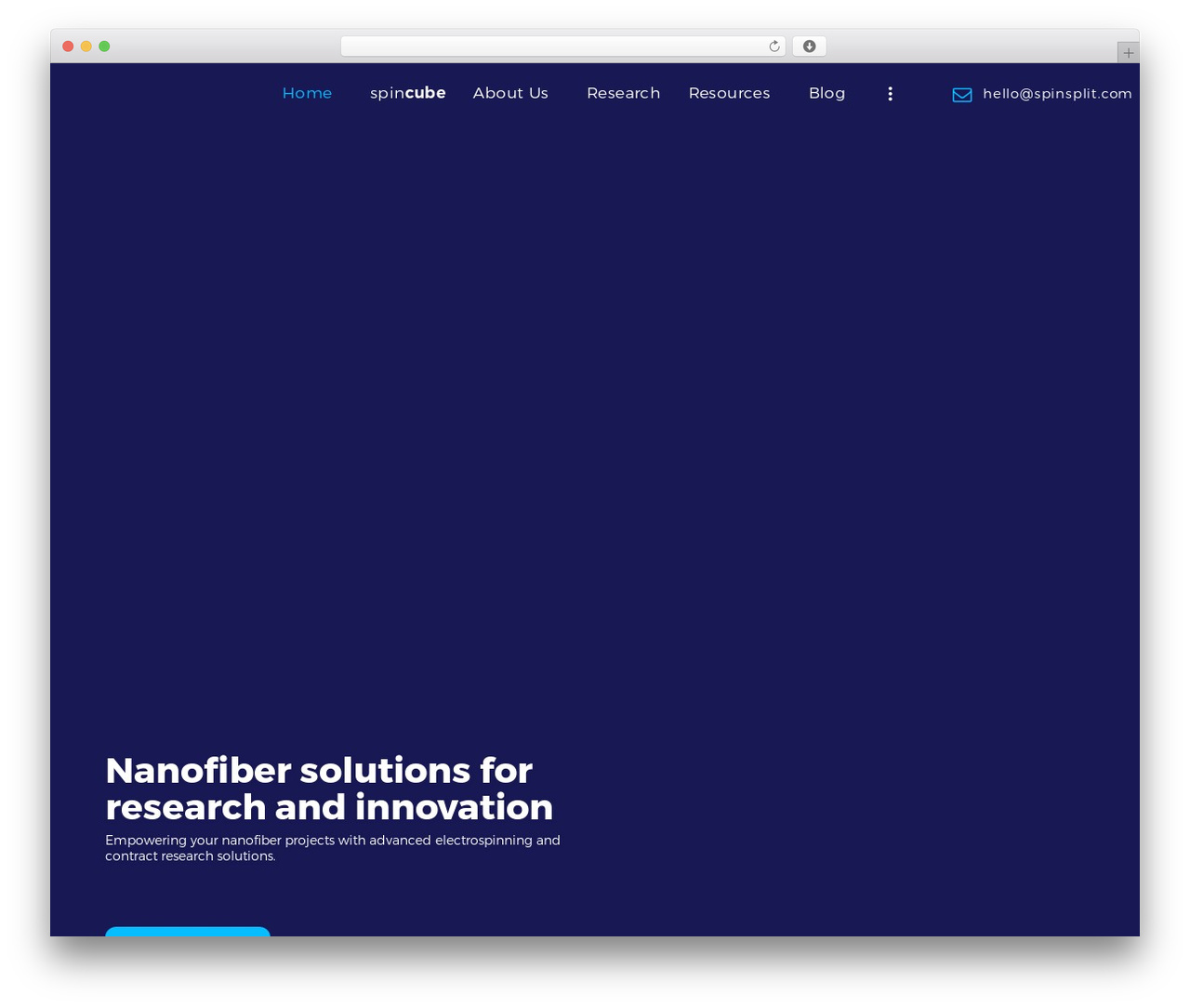Click the 'Empowering your nanofiber projects' subtitle text
This screenshot has width=1190, height=1008.
[333, 848]
